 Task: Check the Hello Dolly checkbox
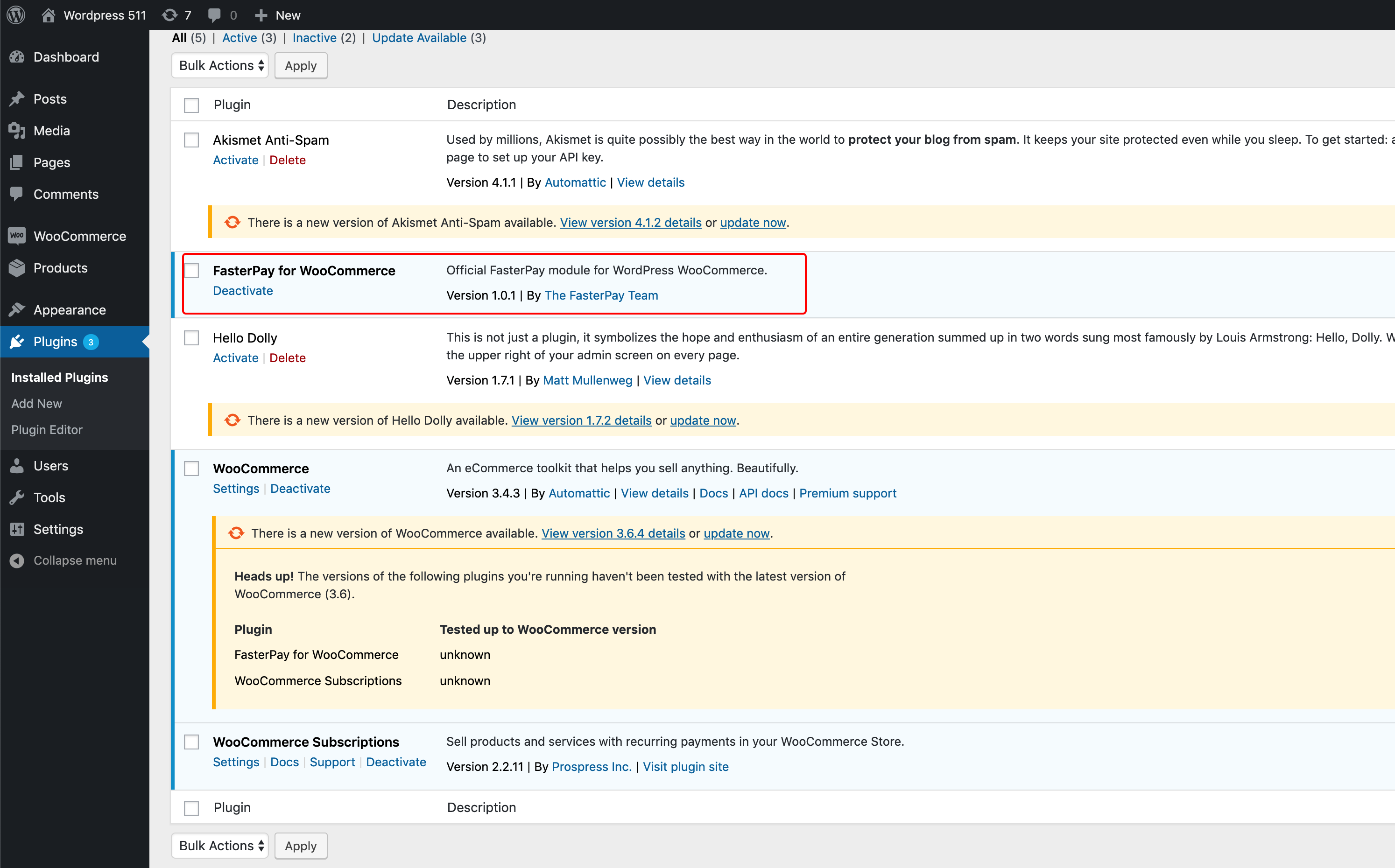click(x=191, y=337)
